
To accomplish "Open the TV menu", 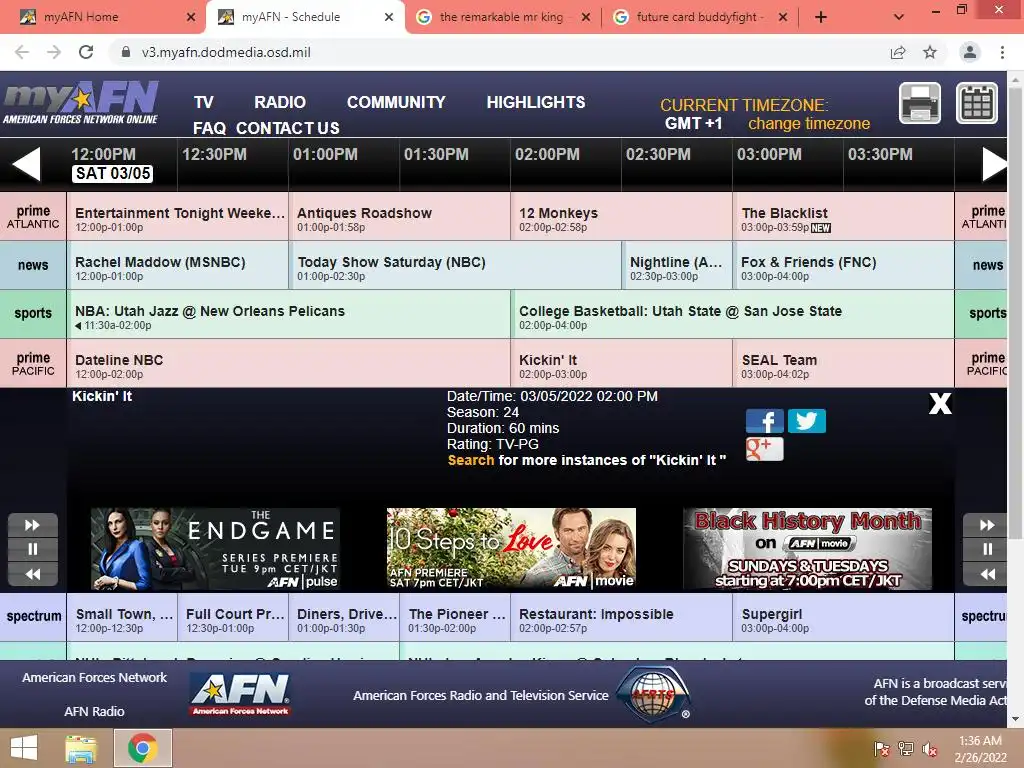I will pos(204,103).
